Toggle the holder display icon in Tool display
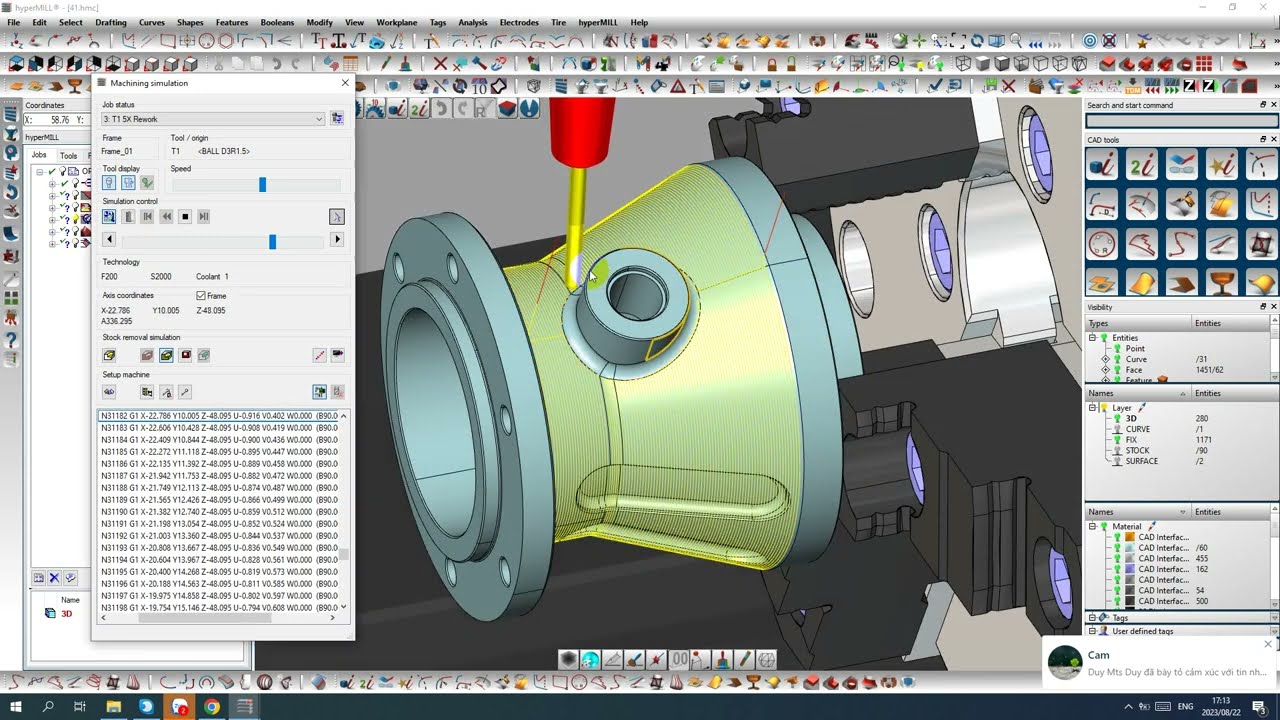The height and width of the screenshot is (720, 1280). 128,183
